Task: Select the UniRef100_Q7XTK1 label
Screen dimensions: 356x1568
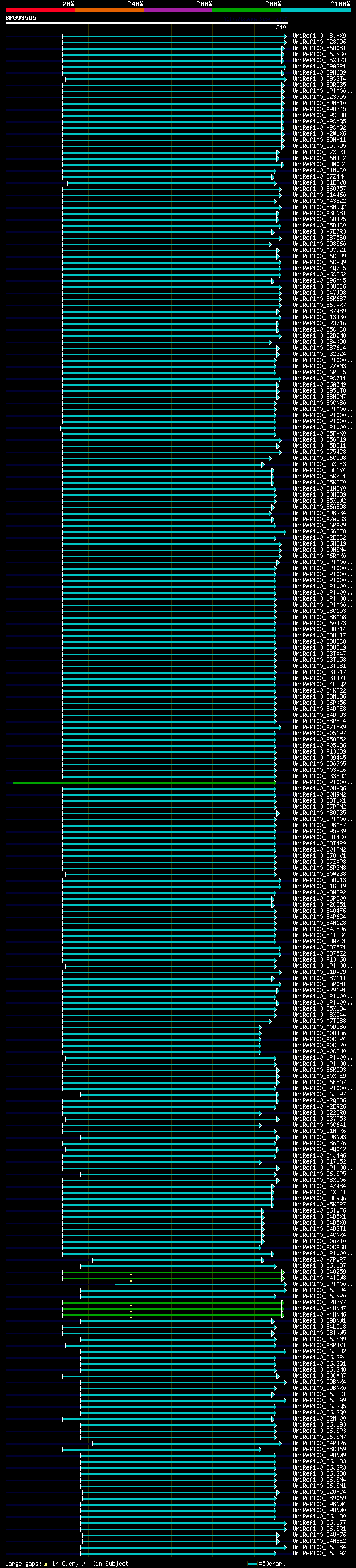Action: click(x=319, y=152)
